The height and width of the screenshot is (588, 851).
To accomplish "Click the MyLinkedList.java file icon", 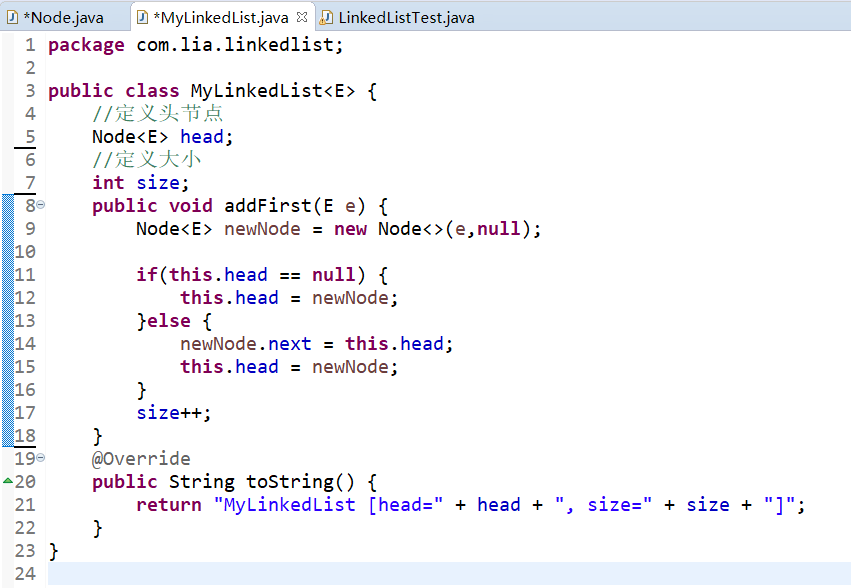I will (143, 18).
